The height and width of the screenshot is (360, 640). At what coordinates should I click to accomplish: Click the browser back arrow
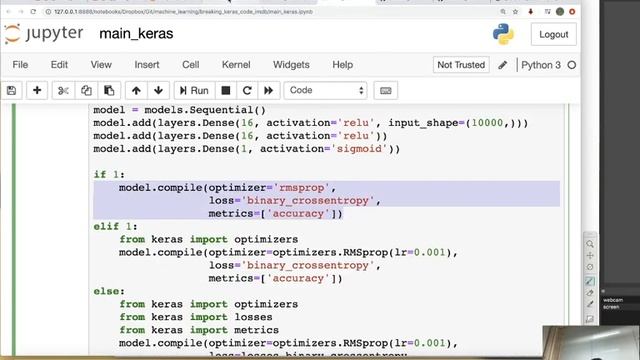click(x=9, y=12)
